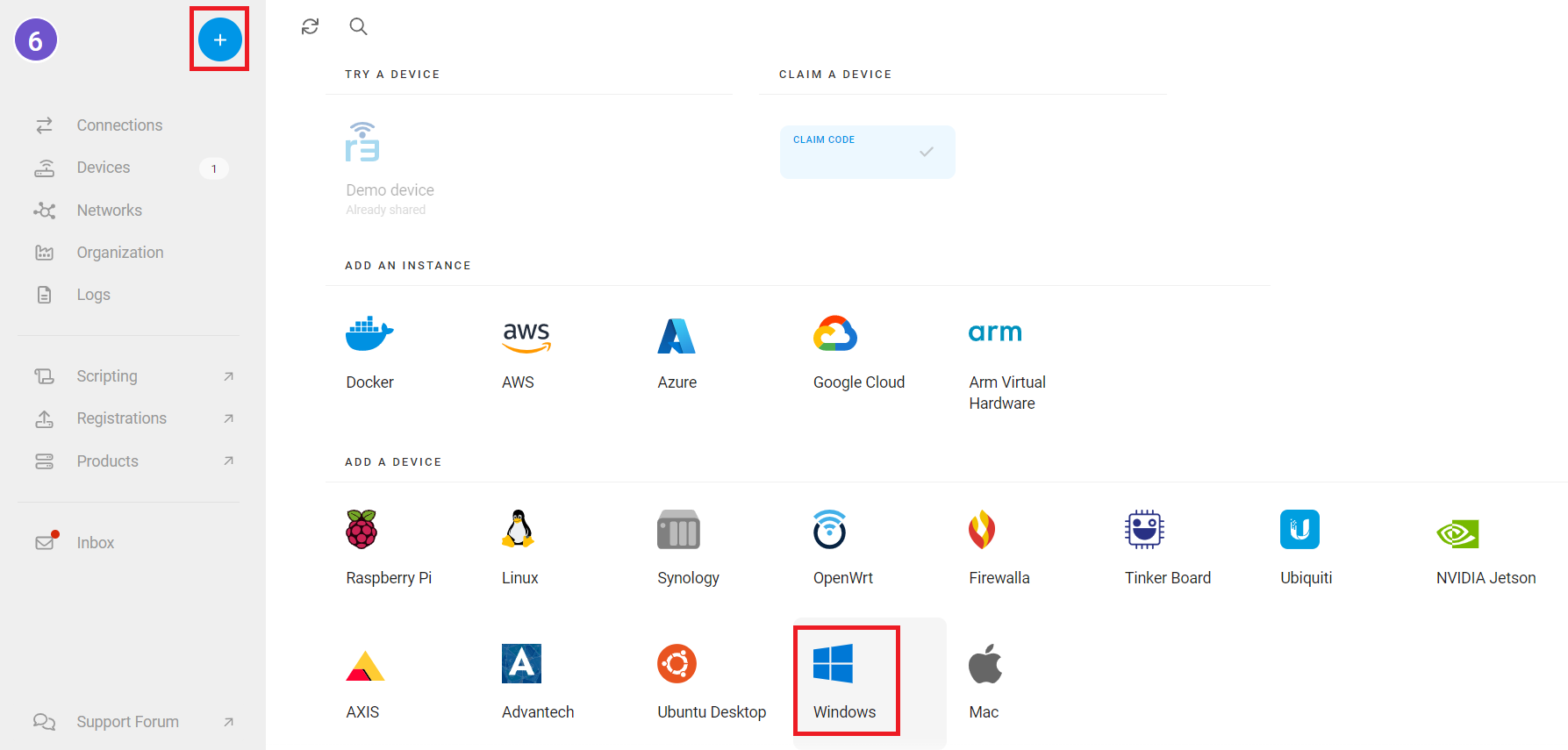Screen dimensions: 1568x750
Task: Open Logs in the sidebar
Action: 93,295
